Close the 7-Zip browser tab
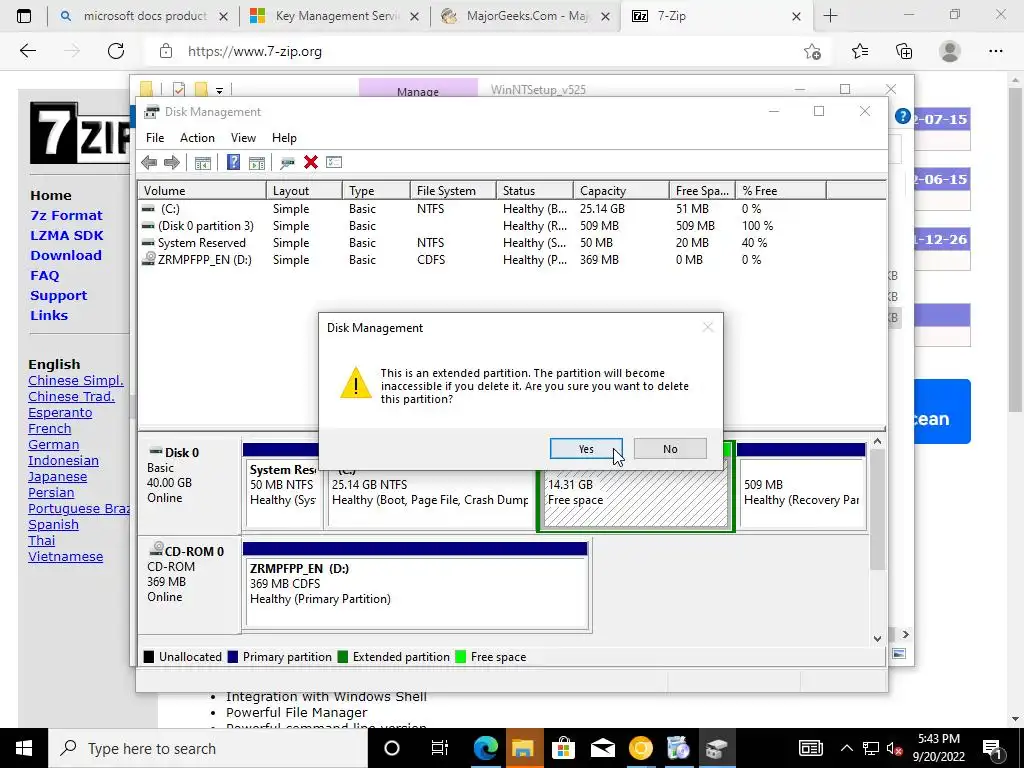This screenshot has width=1024, height=768. click(x=796, y=16)
